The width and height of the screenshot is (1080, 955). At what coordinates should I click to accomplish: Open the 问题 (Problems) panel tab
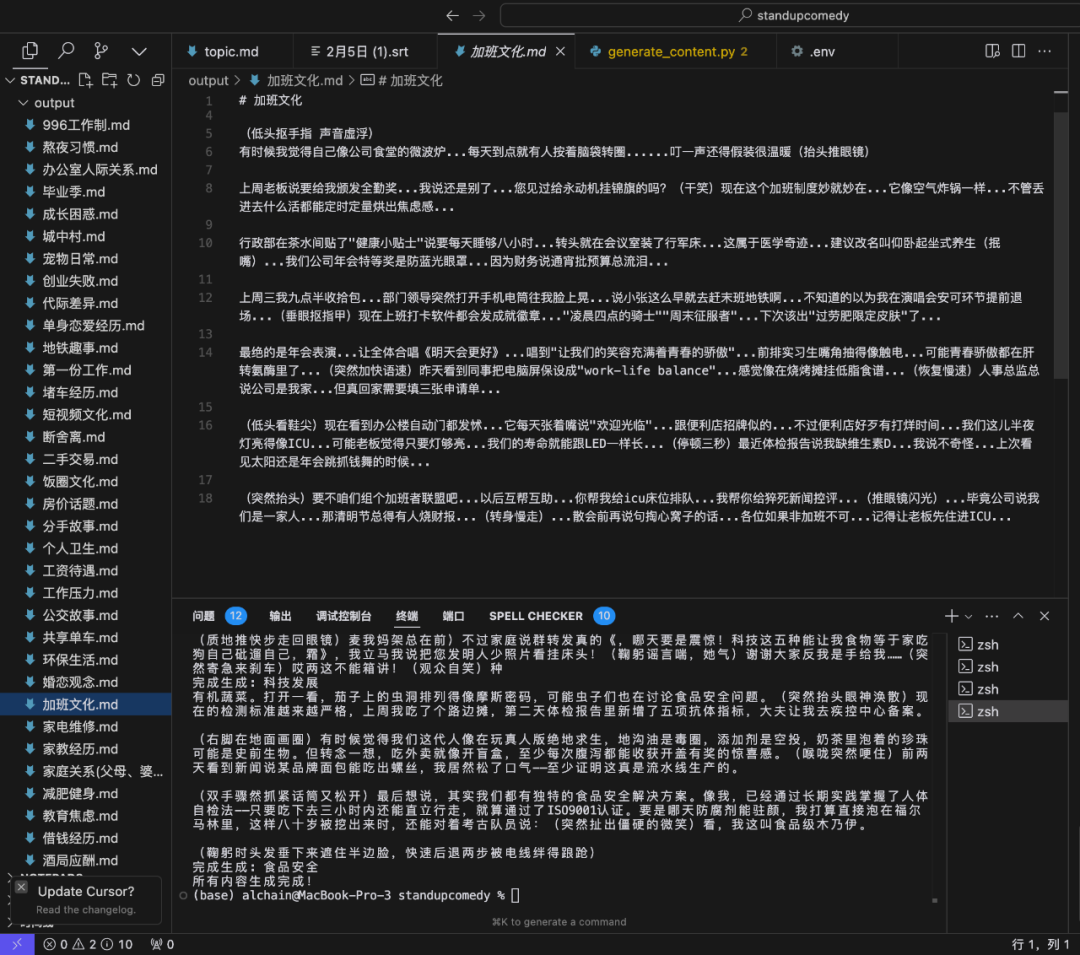coord(204,616)
